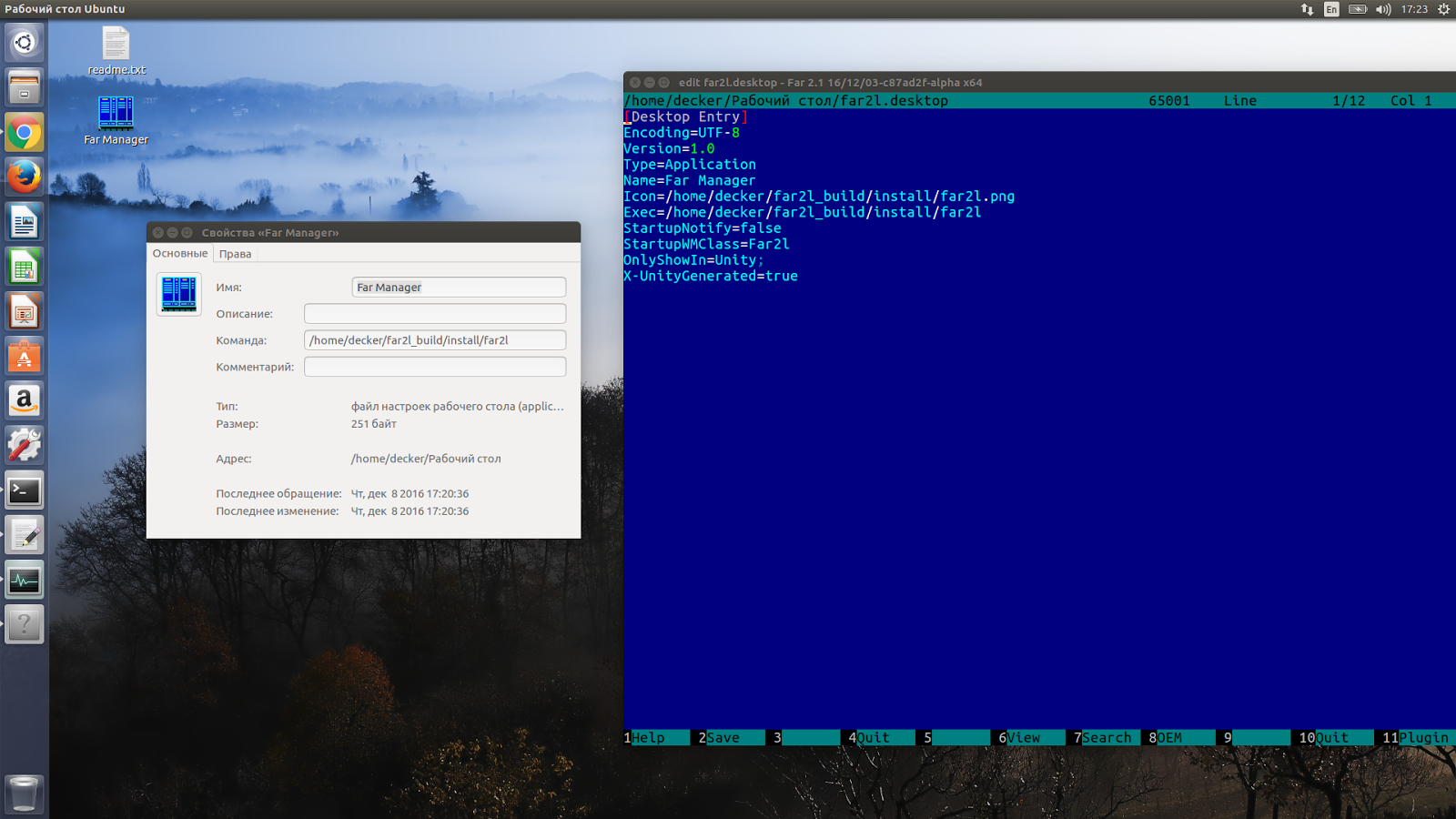Screen dimensions: 1456x819
Task: Click the "Encoding=UTF-8" line
Action: coord(682,133)
